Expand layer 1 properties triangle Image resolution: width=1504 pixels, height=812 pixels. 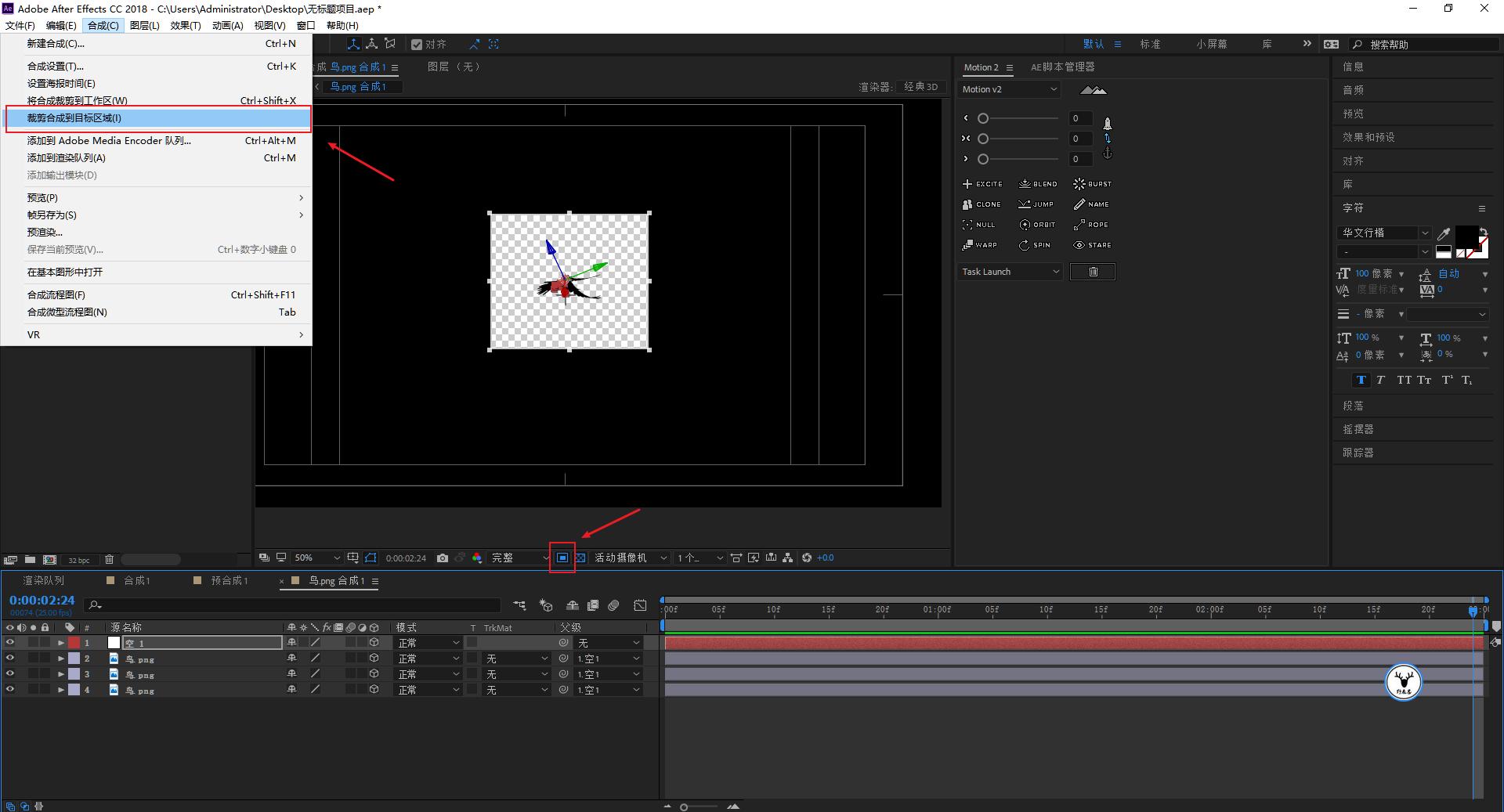click(x=61, y=643)
